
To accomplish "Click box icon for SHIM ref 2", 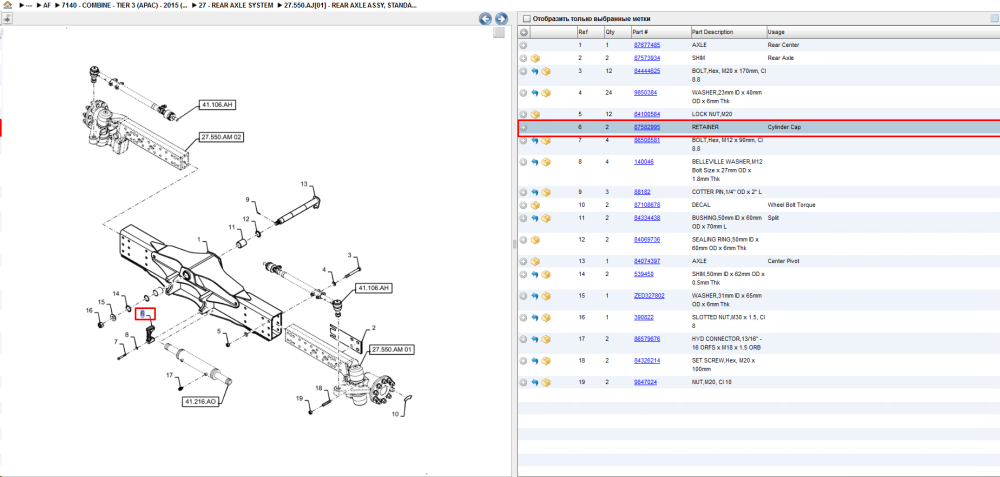I will [535, 58].
